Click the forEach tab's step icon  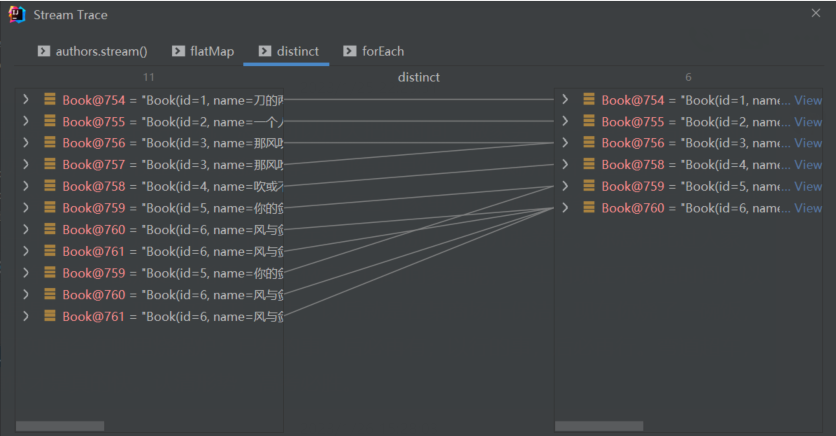click(350, 51)
